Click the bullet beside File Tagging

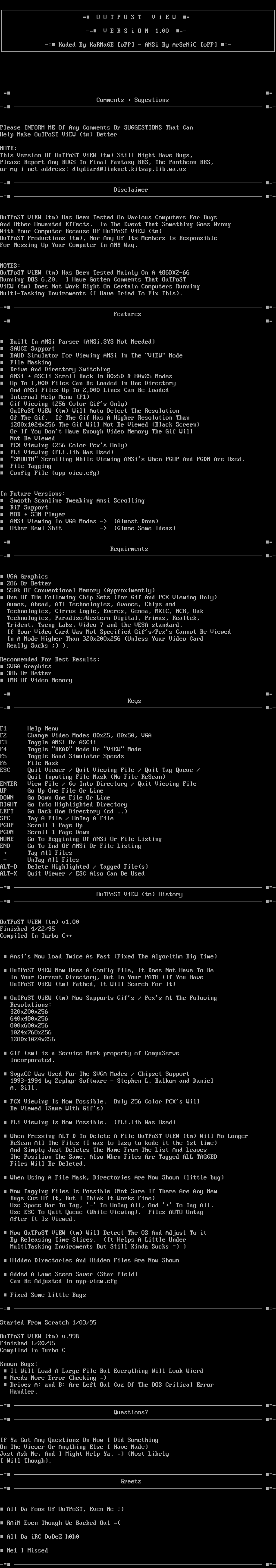click(x=2, y=466)
